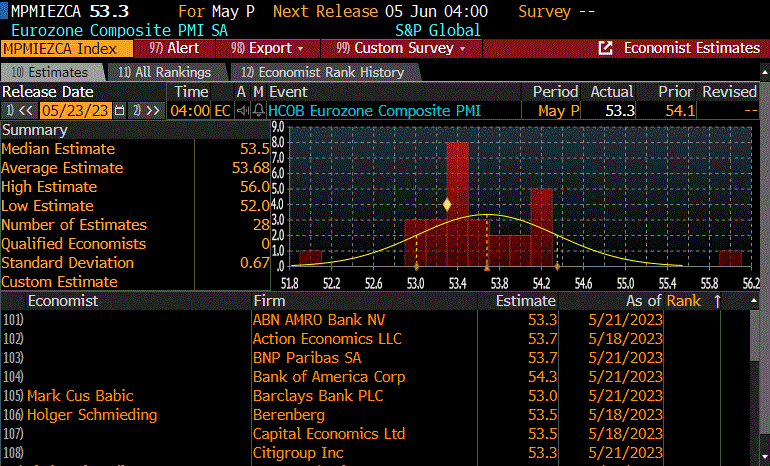Click Number of Estimates value 28
The height and width of the screenshot is (466, 770).
coord(261,225)
